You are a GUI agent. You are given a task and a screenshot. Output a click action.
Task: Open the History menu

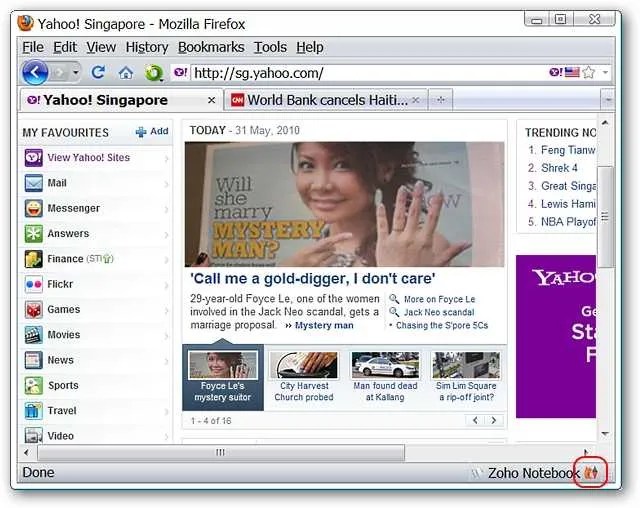click(147, 47)
